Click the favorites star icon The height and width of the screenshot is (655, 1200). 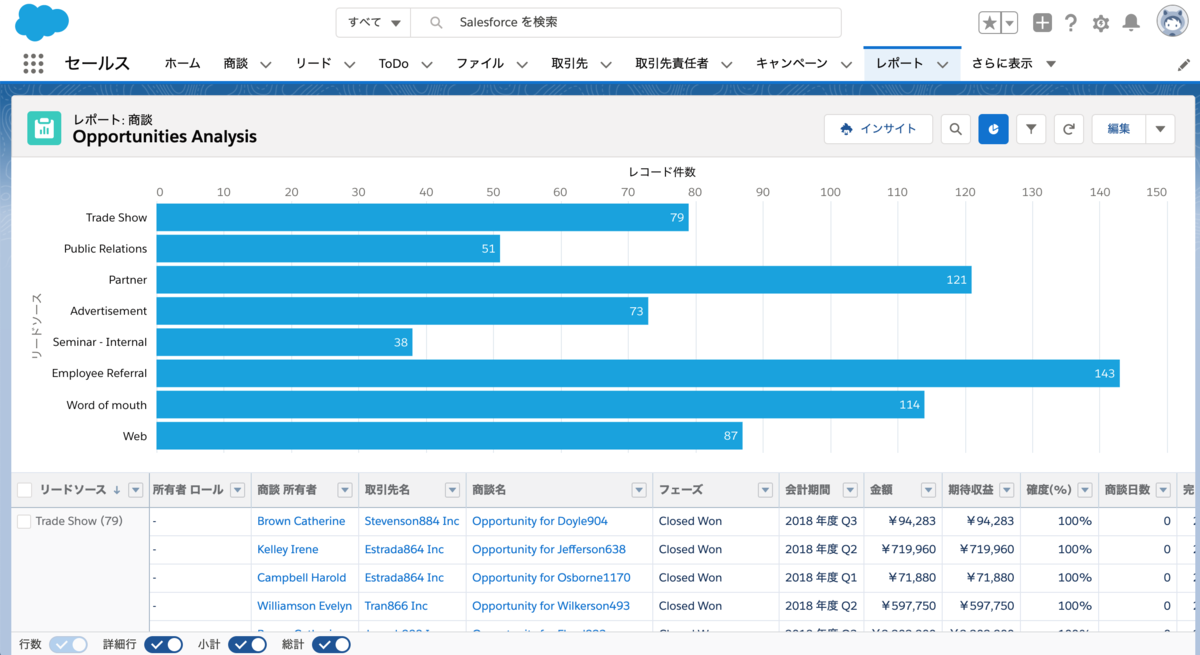point(989,22)
